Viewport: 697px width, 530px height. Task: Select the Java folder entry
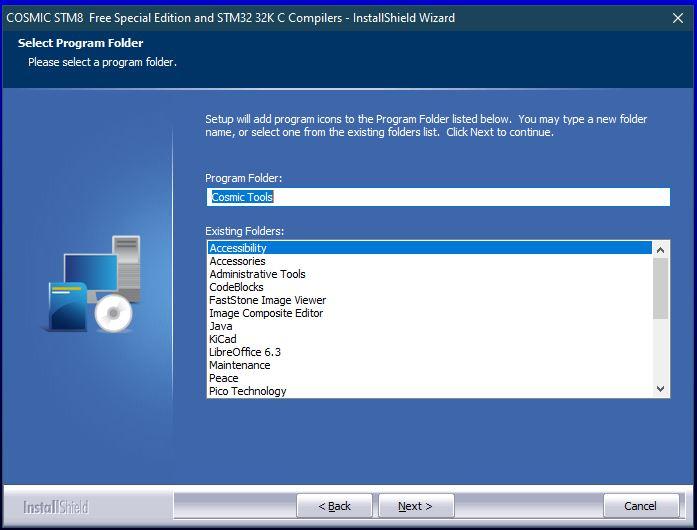[x=429, y=326]
